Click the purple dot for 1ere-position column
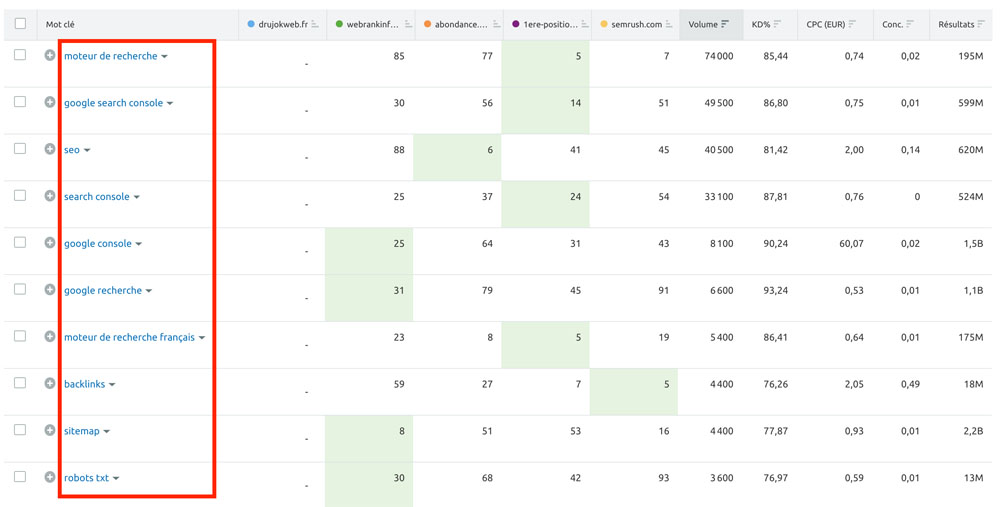The image size is (1000, 507). tap(515, 24)
